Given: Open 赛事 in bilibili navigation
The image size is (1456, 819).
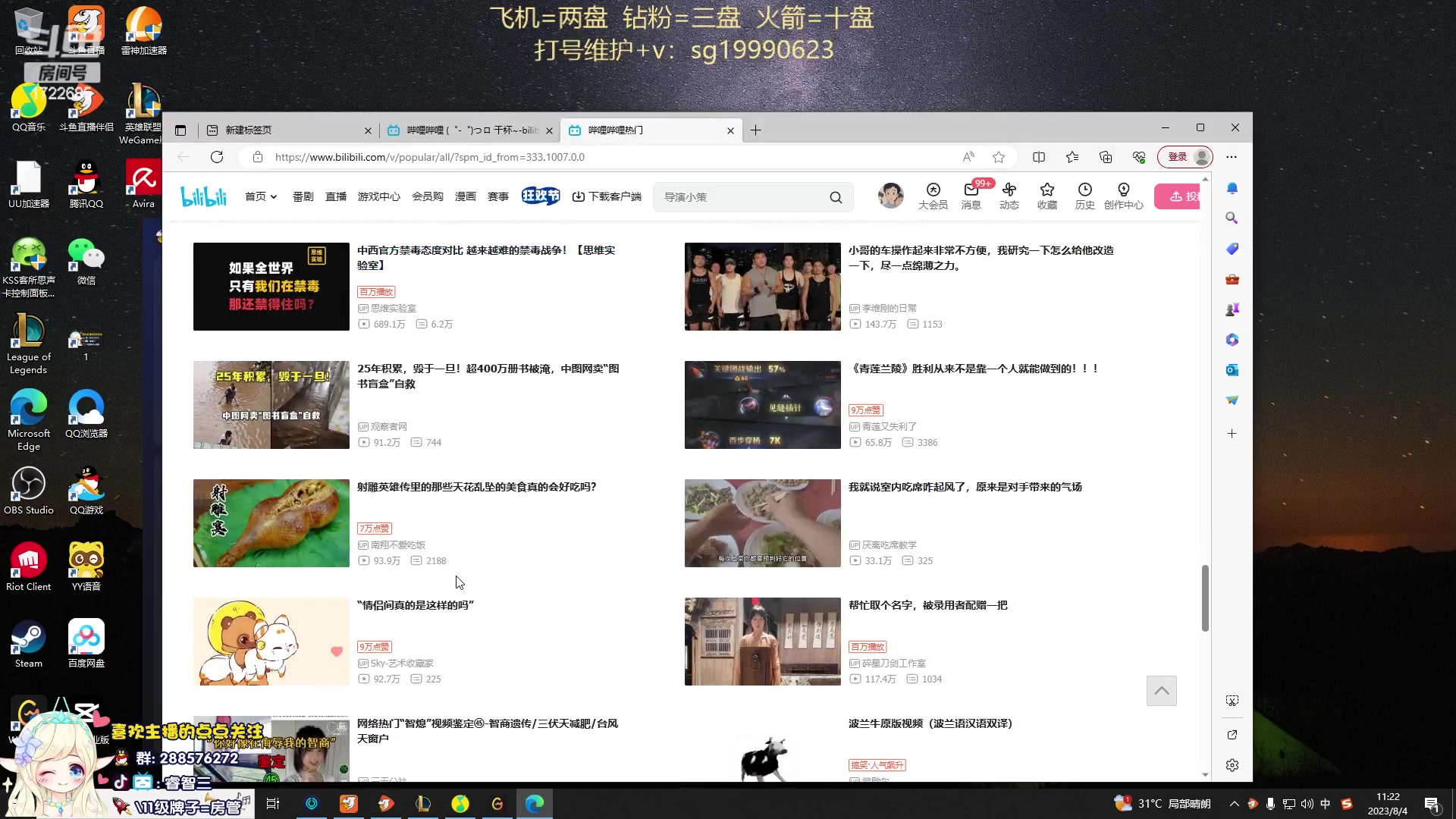Looking at the screenshot, I should tap(498, 196).
